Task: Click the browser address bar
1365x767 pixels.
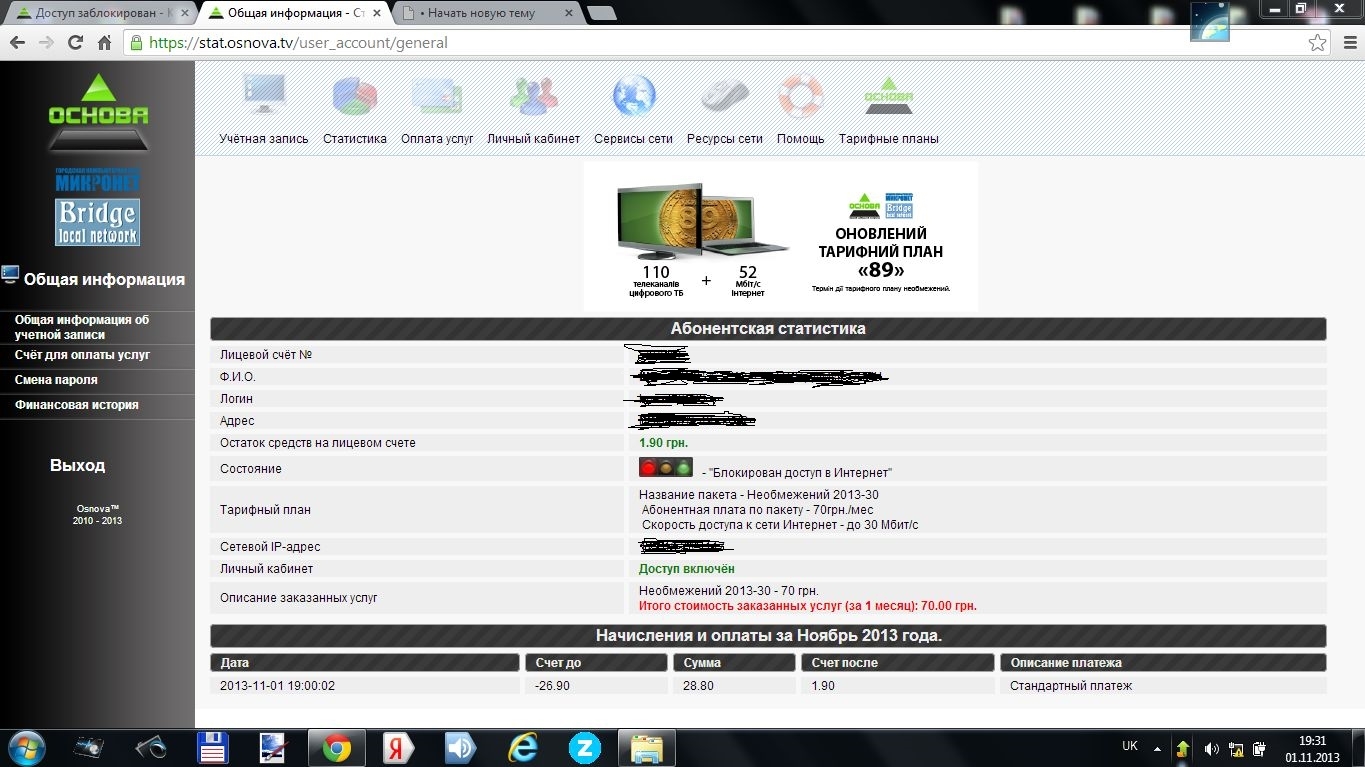Action: (700, 43)
